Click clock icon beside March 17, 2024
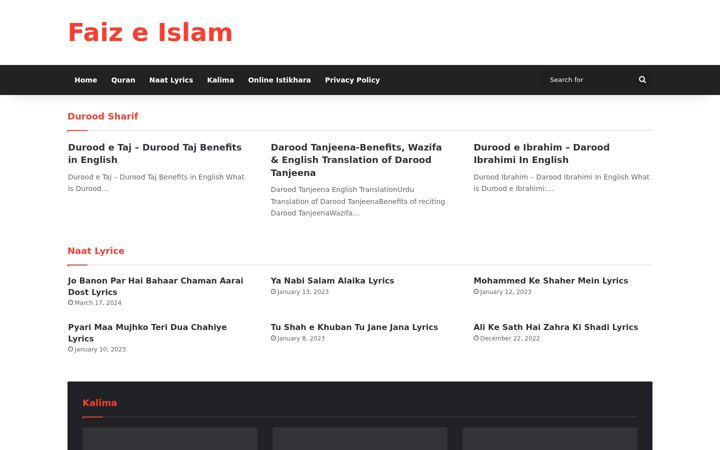Image resolution: width=720 pixels, height=450 pixels. [x=70, y=303]
